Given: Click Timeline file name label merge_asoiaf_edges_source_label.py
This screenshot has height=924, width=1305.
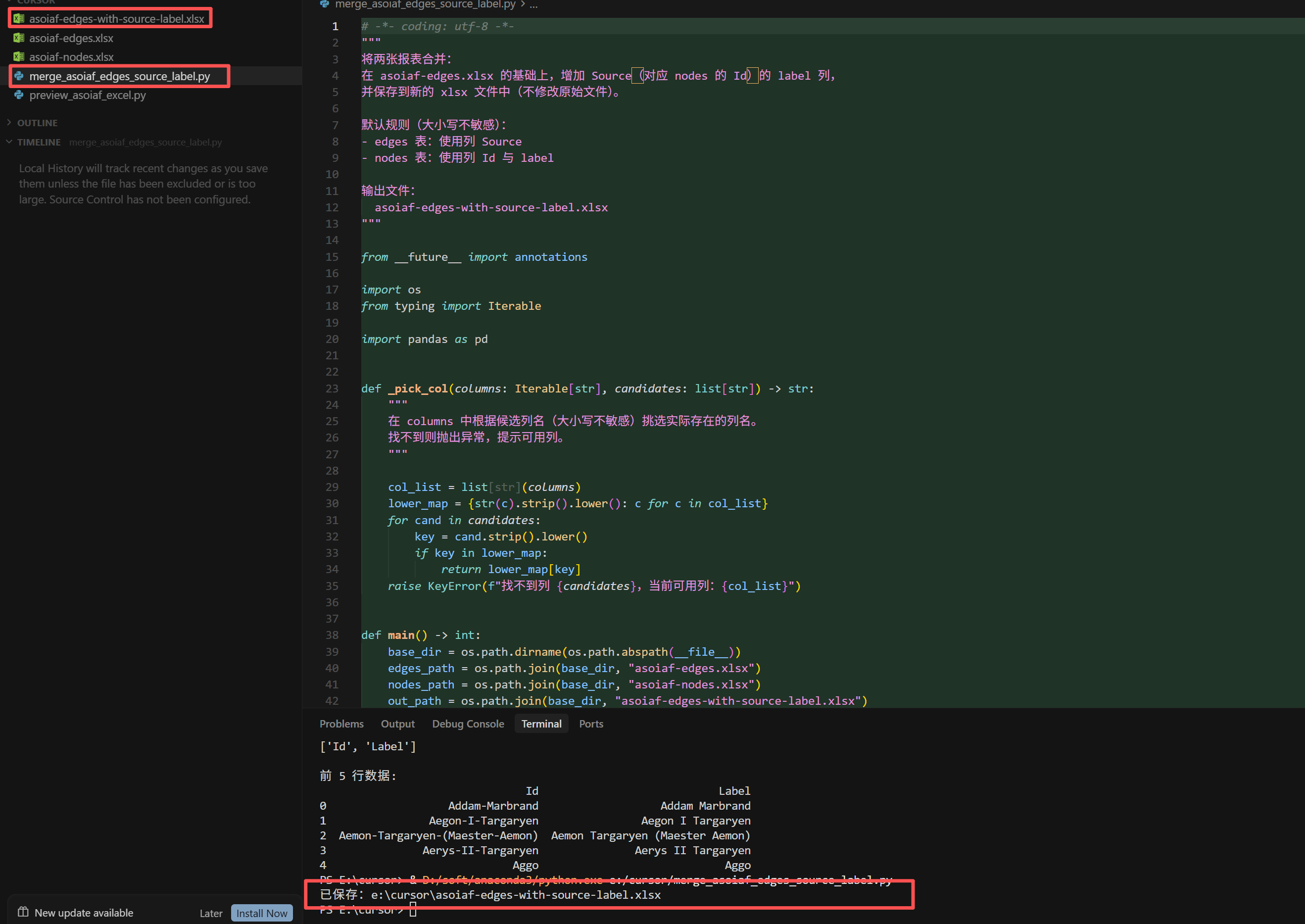Looking at the screenshot, I should click(x=145, y=142).
